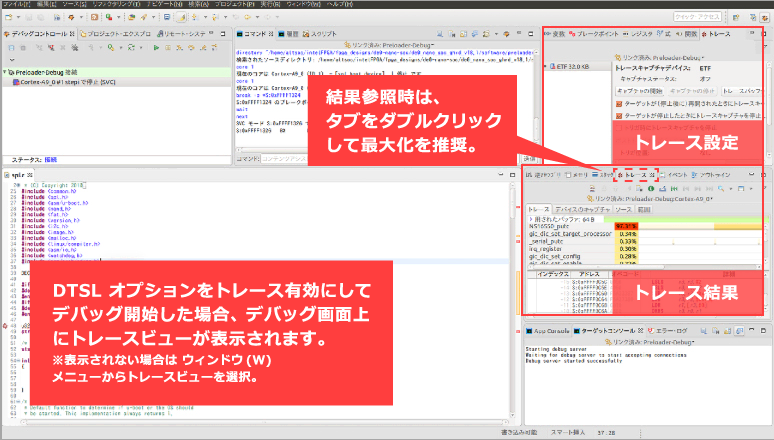
Task: Open the プロジェクト・エクスプローラ tab icon
Action: 82,34
